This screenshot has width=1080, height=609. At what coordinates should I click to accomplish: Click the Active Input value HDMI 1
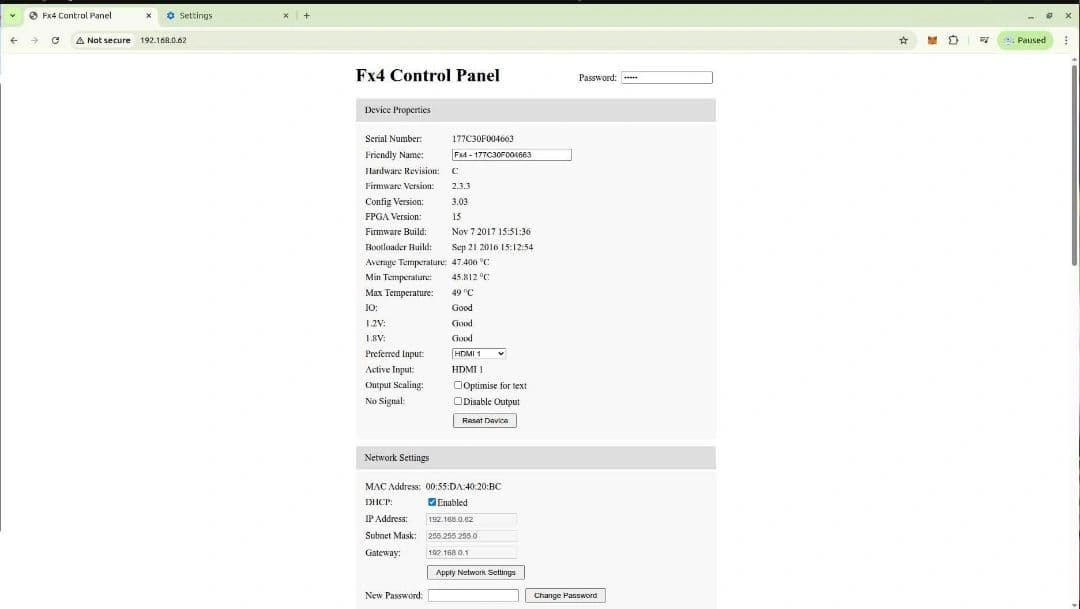[467, 369]
